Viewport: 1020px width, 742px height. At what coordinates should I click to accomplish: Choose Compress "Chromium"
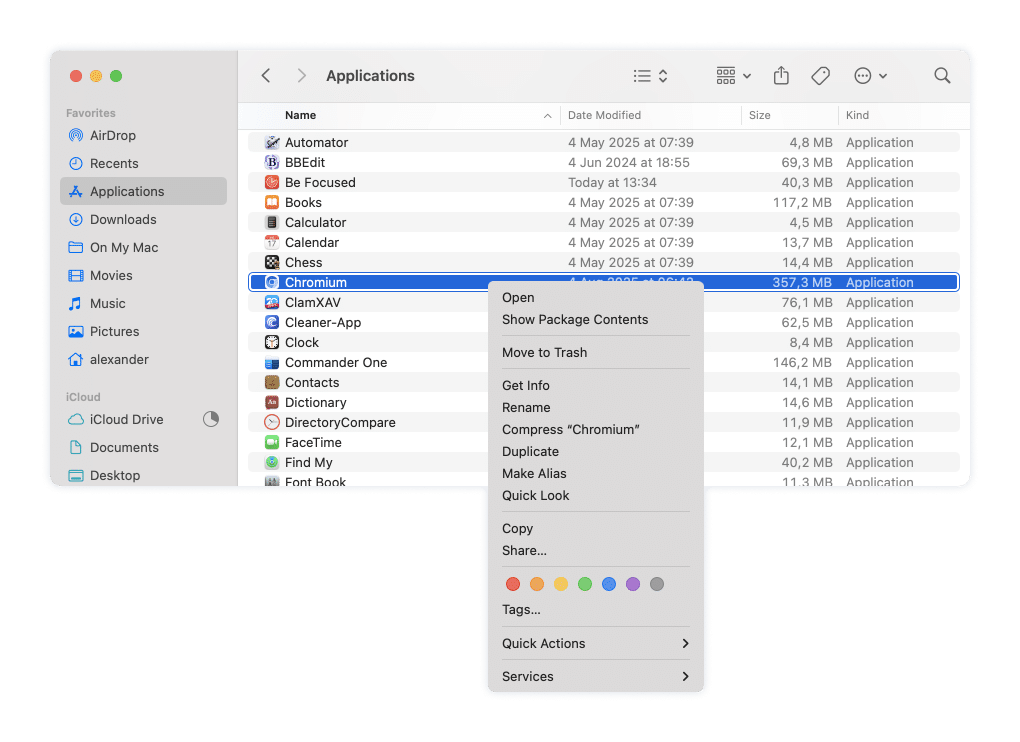coord(595,430)
